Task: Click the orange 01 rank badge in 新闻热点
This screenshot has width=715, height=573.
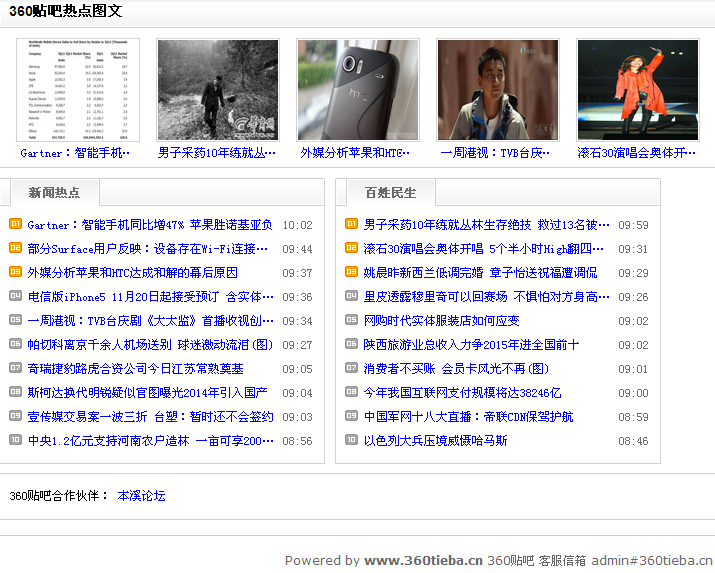Action: pyautogui.click(x=15, y=224)
